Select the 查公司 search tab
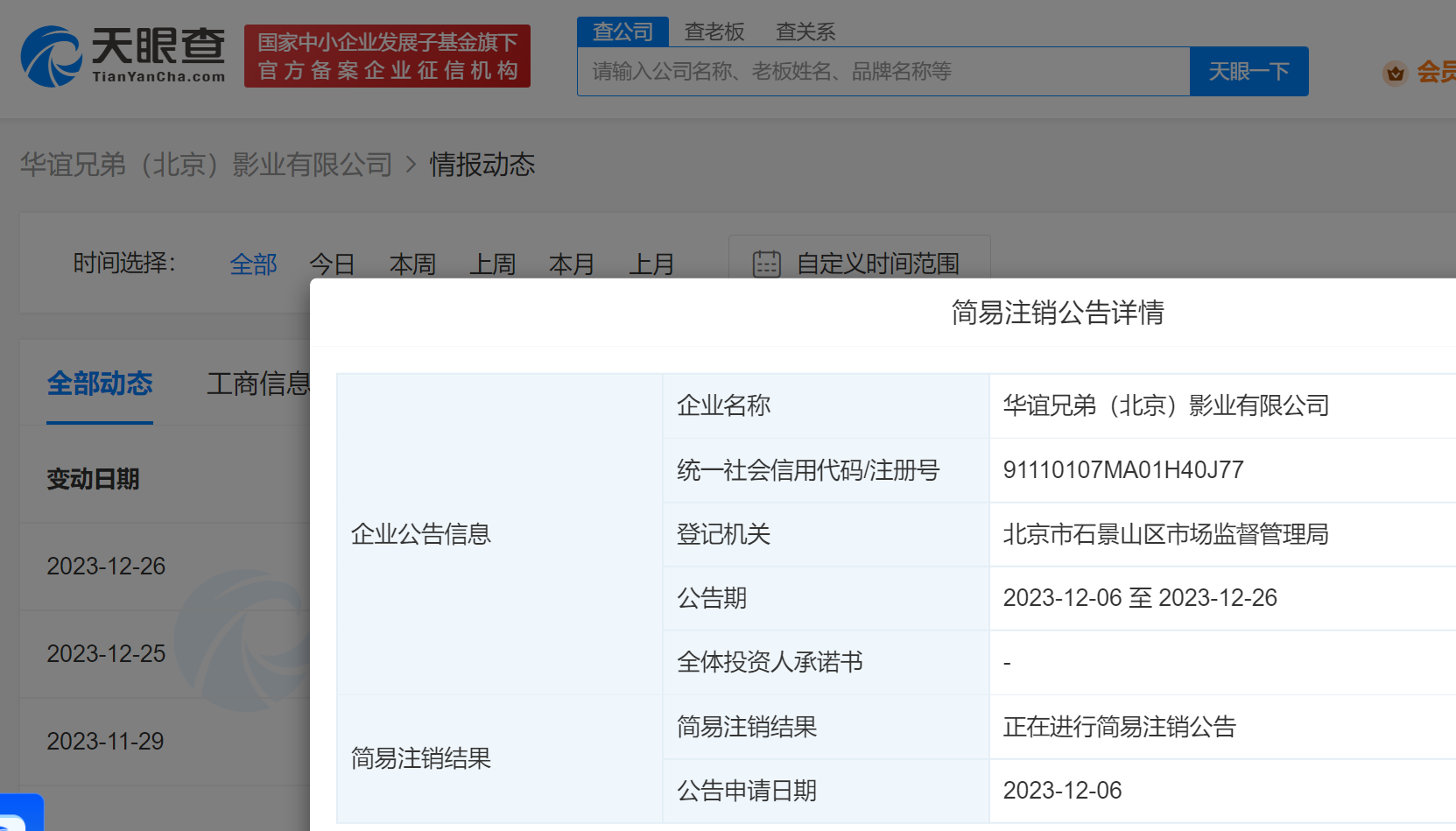The height and width of the screenshot is (831, 1456). (622, 32)
